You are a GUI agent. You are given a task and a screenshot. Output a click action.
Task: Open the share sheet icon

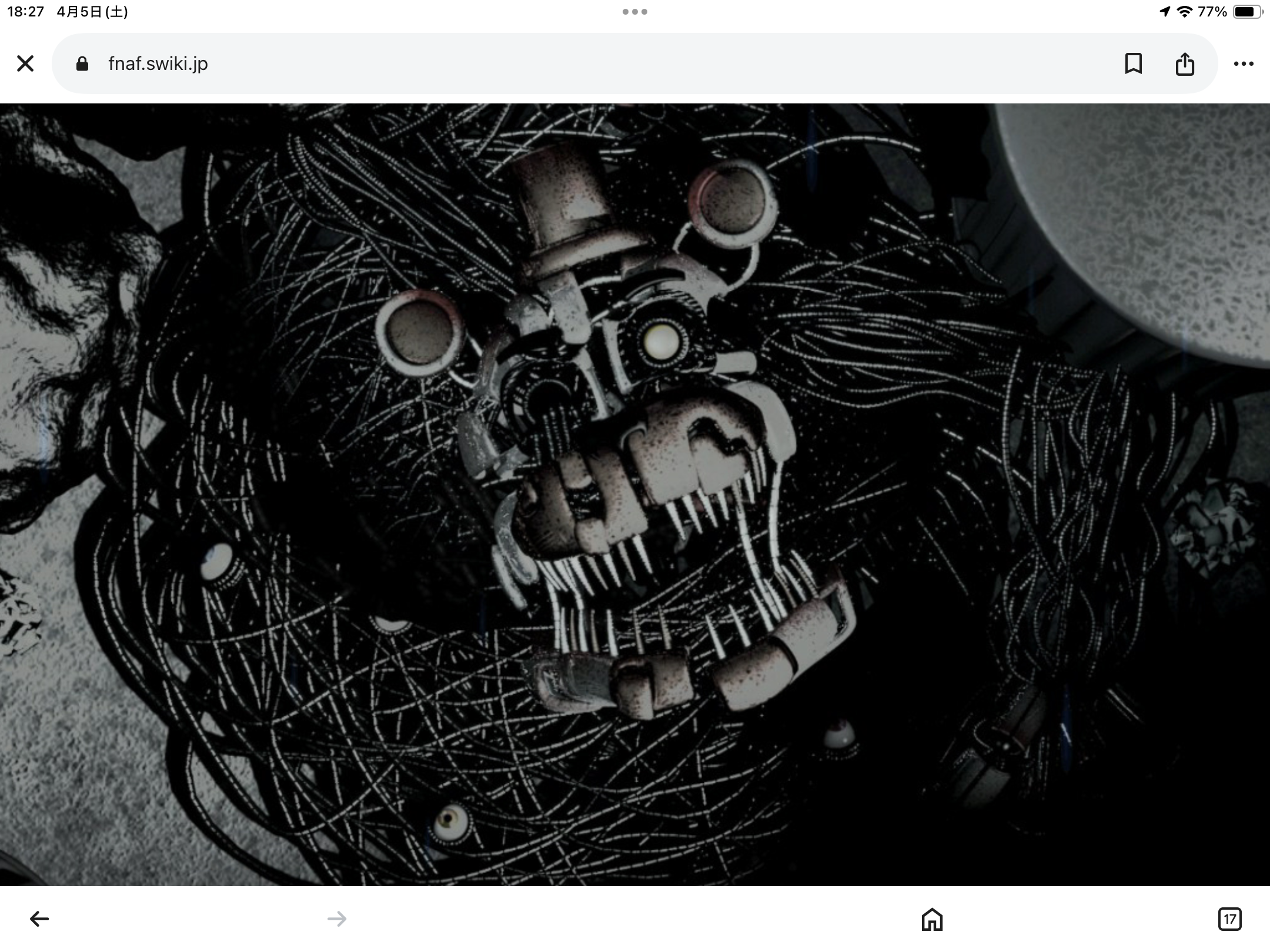[1185, 63]
